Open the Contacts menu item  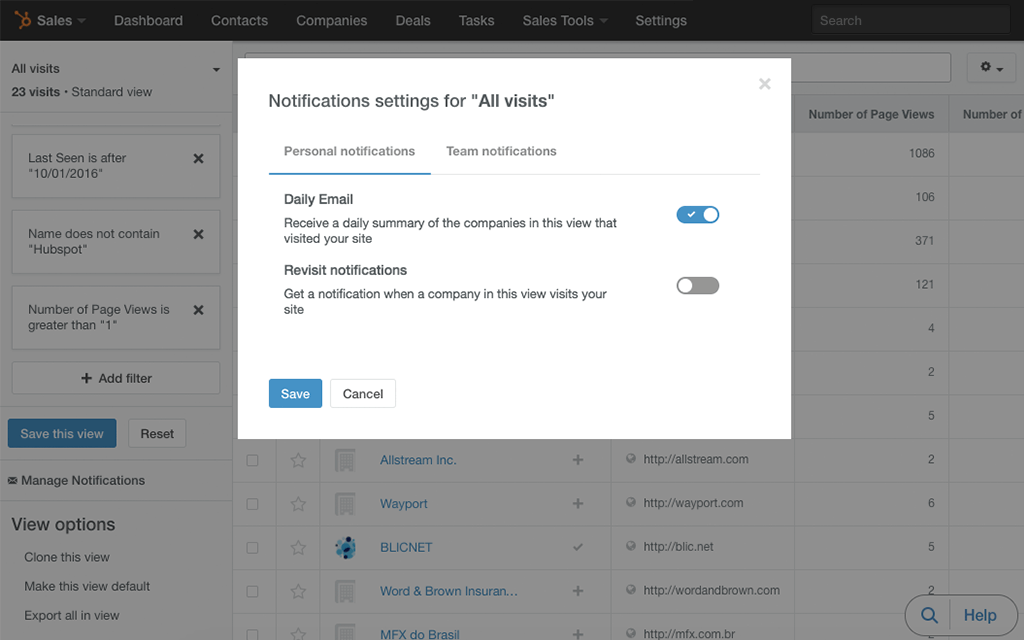point(239,20)
